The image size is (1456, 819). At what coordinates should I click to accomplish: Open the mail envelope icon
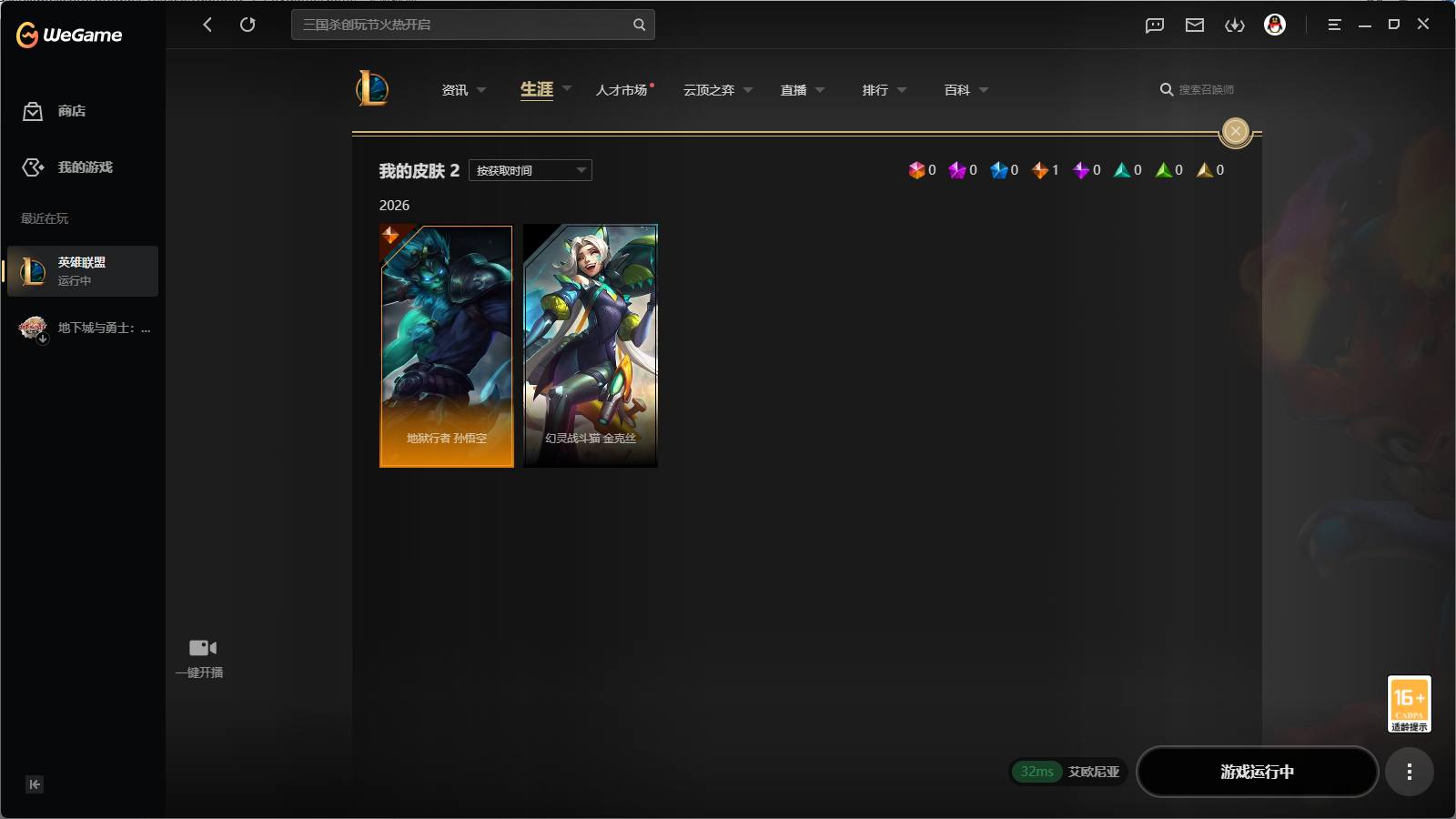[x=1195, y=25]
